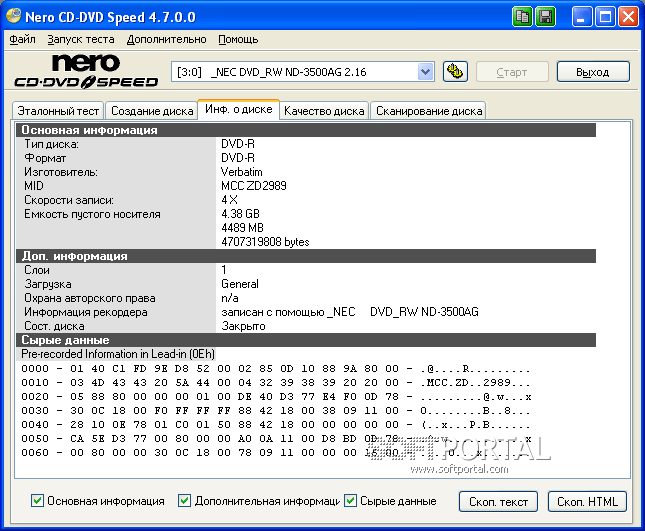This screenshot has width=645, height=531.
Task: Click the hex dump row 0000
Action: coord(276,369)
